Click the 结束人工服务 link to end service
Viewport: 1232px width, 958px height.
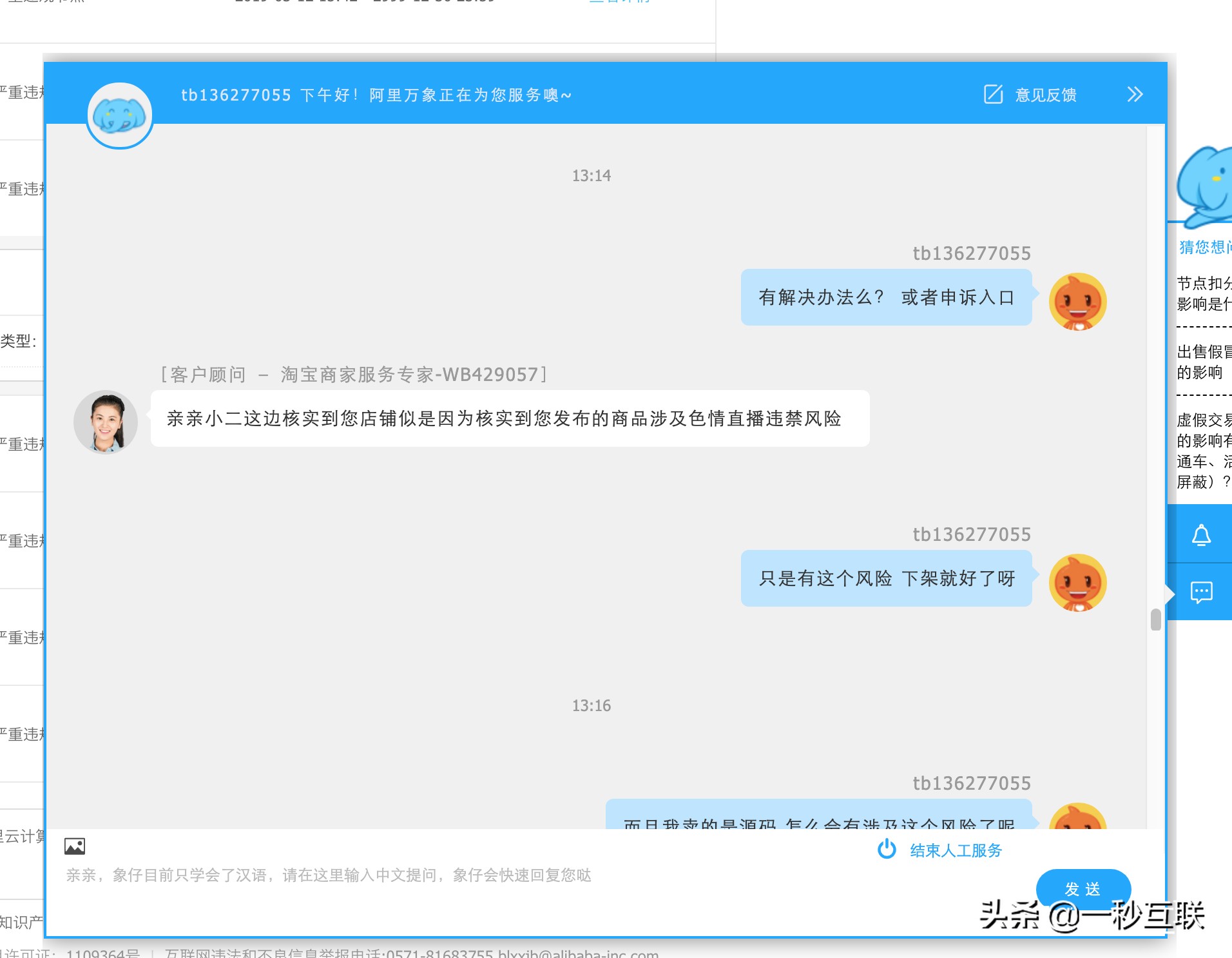tap(956, 850)
